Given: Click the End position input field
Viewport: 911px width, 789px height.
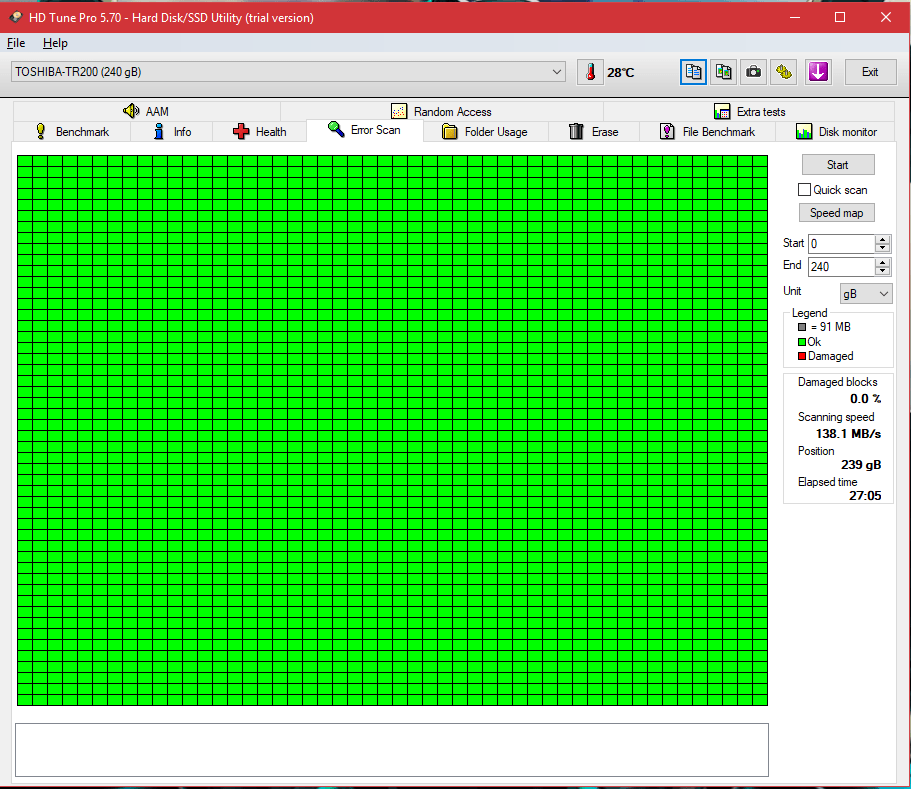Looking at the screenshot, I should pyautogui.click(x=841, y=267).
